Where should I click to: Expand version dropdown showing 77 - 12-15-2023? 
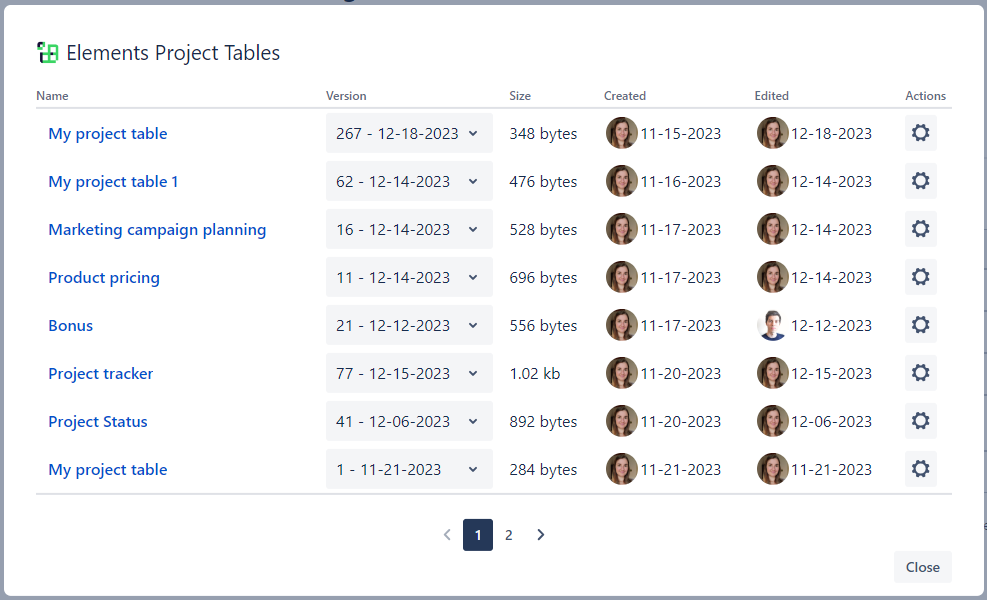[x=409, y=373]
